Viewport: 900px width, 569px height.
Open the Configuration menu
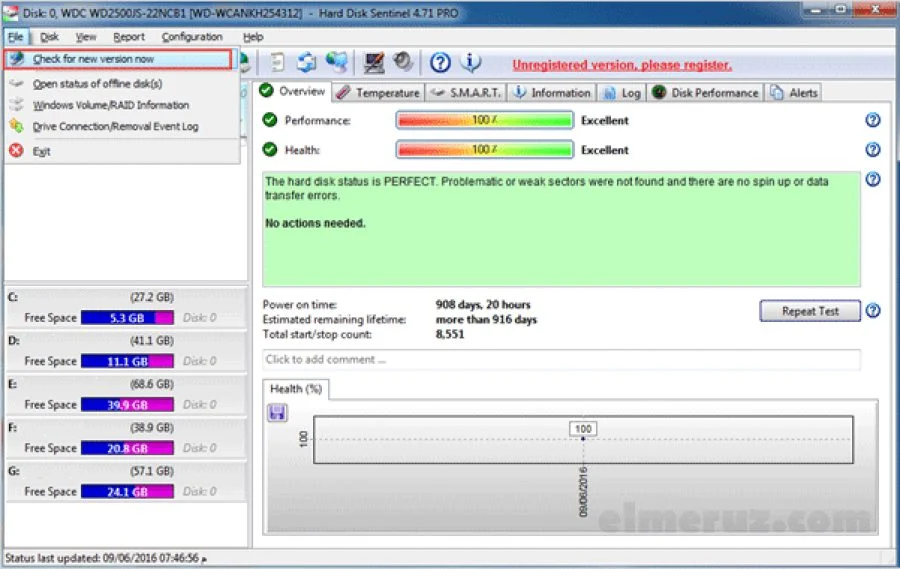[192, 37]
